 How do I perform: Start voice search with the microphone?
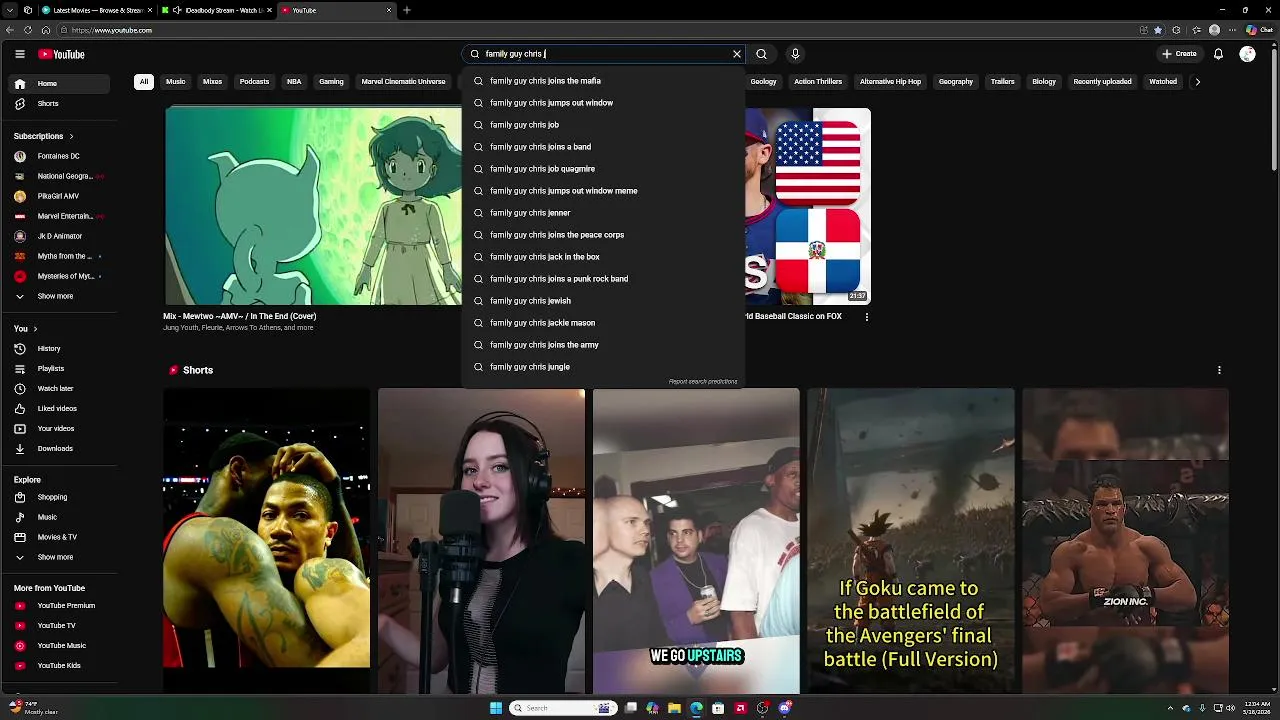point(795,54)
